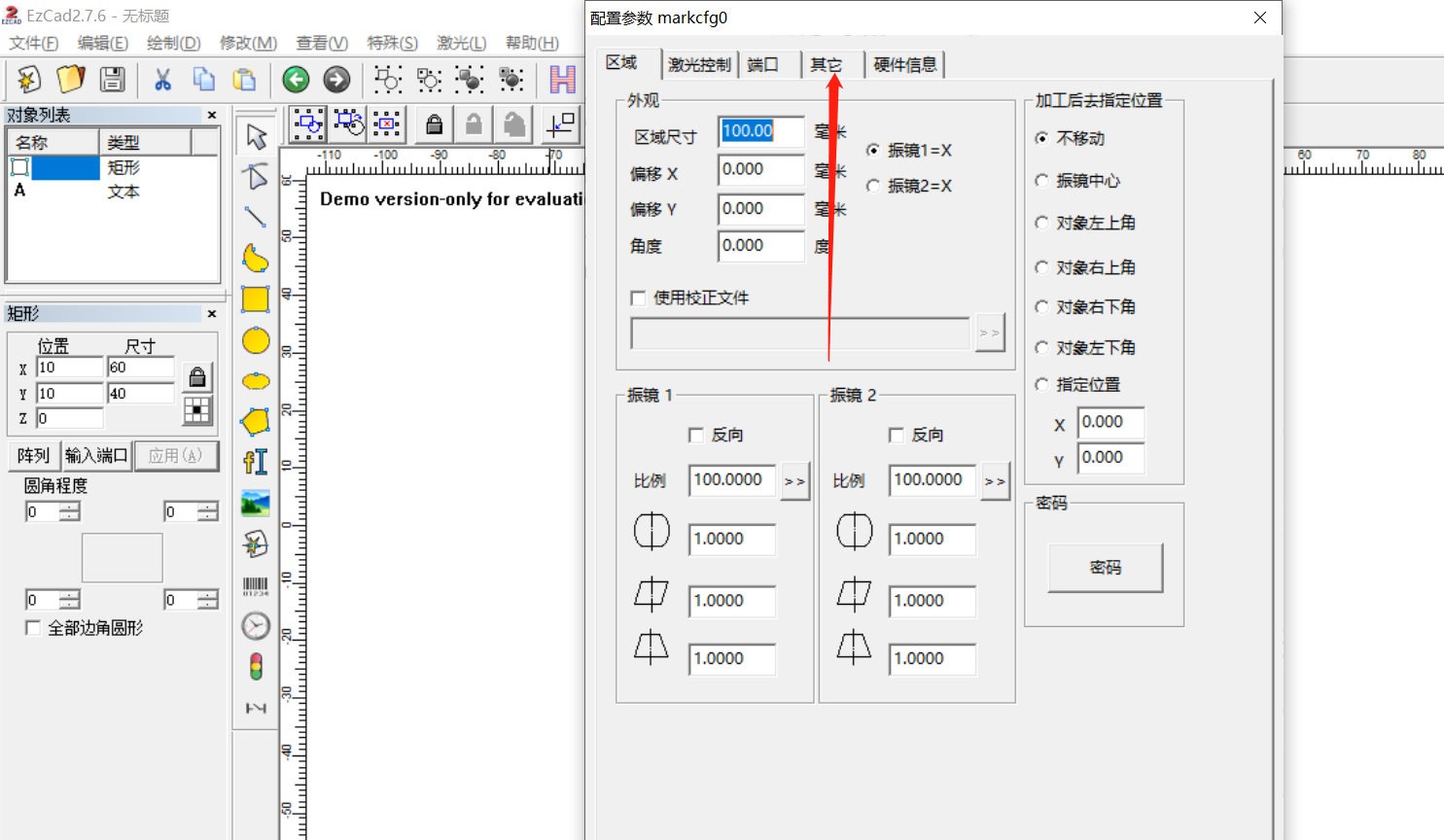Screen dimensions: 1444x840
Task: Insert a bitmap image with picture icon
Action: [256, 504]
